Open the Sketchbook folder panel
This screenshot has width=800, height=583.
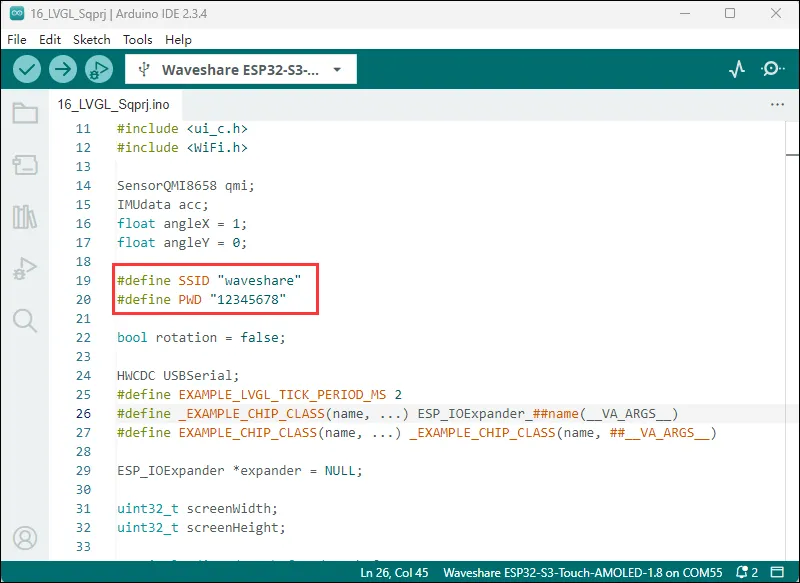[x=25, y=113]
